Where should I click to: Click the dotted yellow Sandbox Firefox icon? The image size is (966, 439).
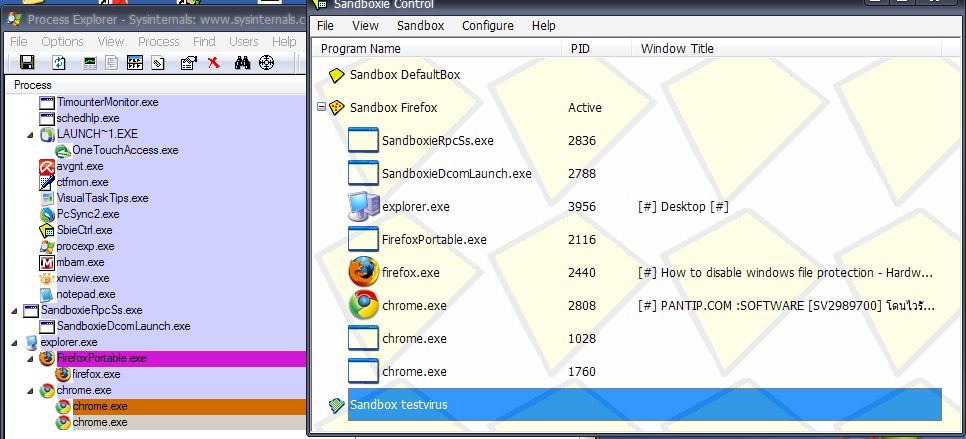[336, 108]
